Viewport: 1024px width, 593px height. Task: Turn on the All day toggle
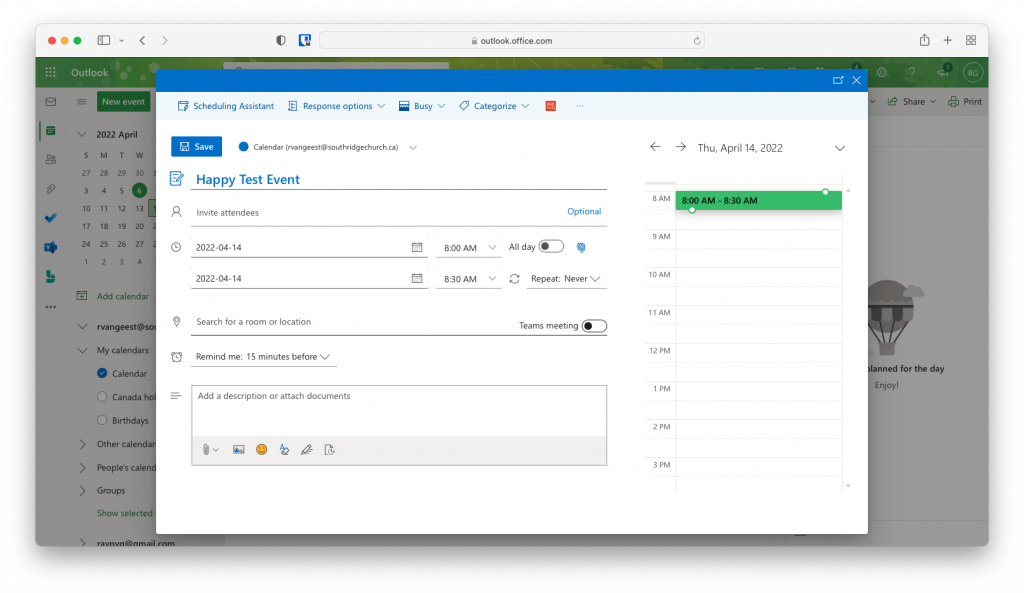click(x=551, y=247)
